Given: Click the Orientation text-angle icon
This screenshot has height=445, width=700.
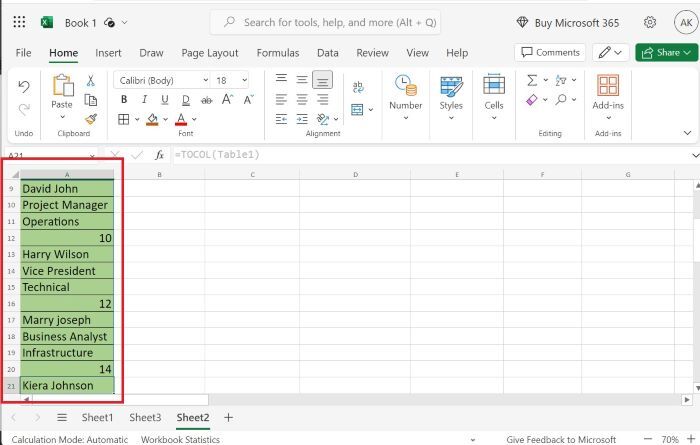Looking at the screenshot, I should pyautogui.click(x=322, y=119).
